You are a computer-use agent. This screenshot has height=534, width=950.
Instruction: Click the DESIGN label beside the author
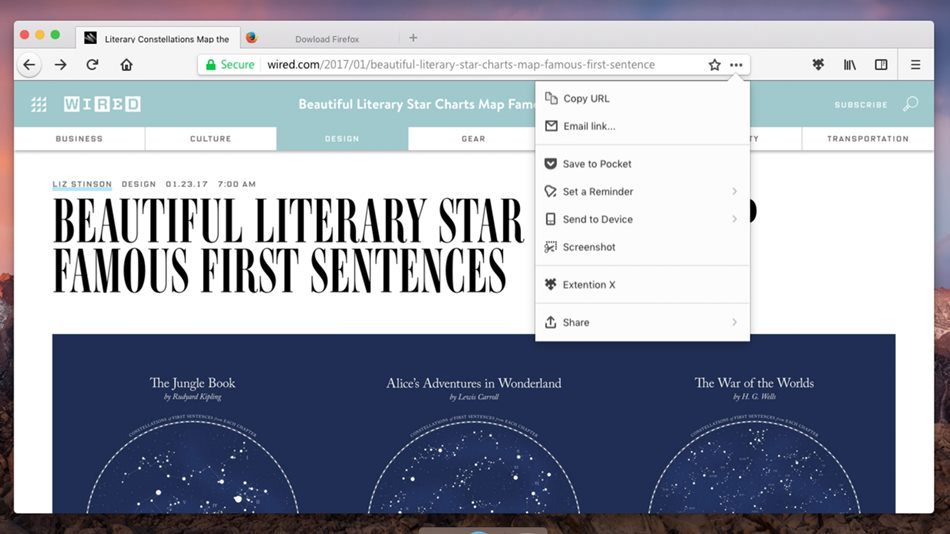pyautogui.click(x=139, y=184)
